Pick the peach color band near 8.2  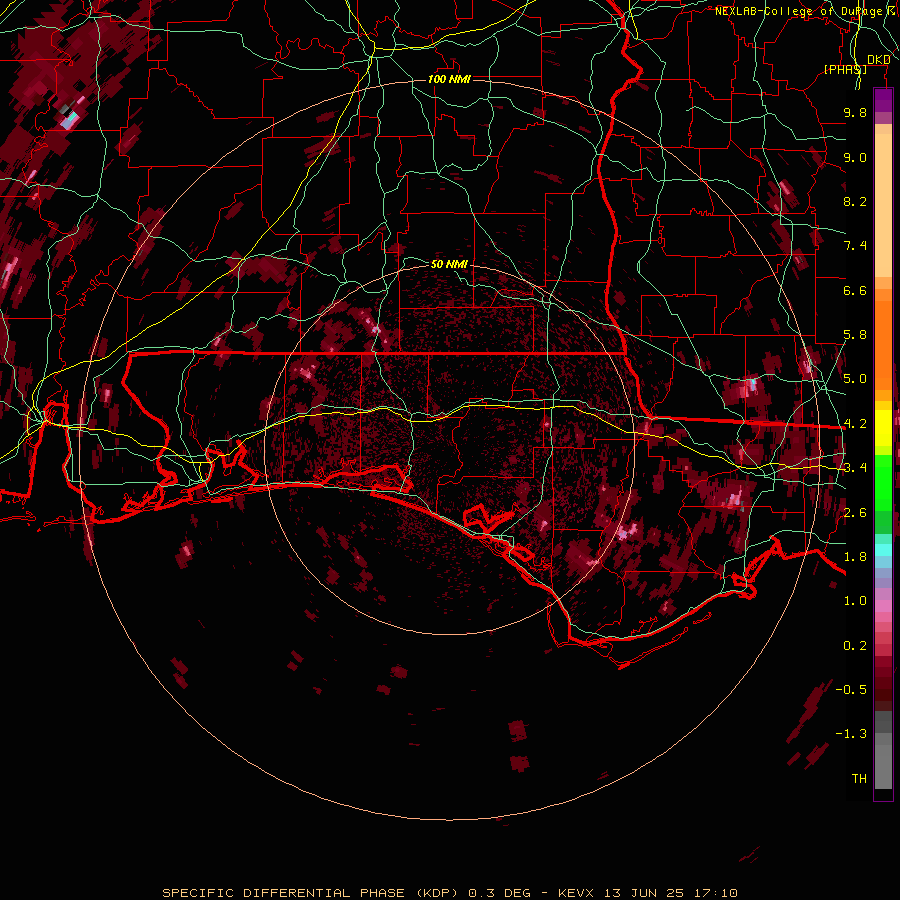click(x=883, y=205)
